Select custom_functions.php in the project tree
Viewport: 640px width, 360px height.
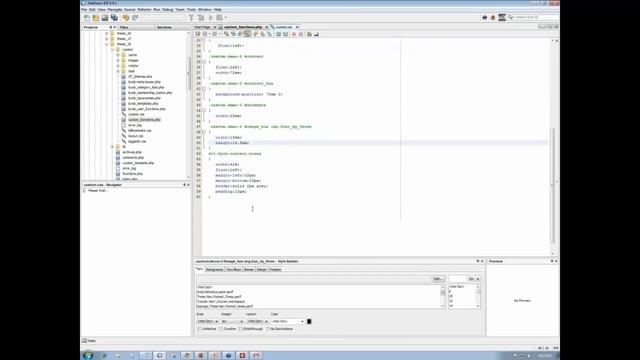[x=144, y=120]
